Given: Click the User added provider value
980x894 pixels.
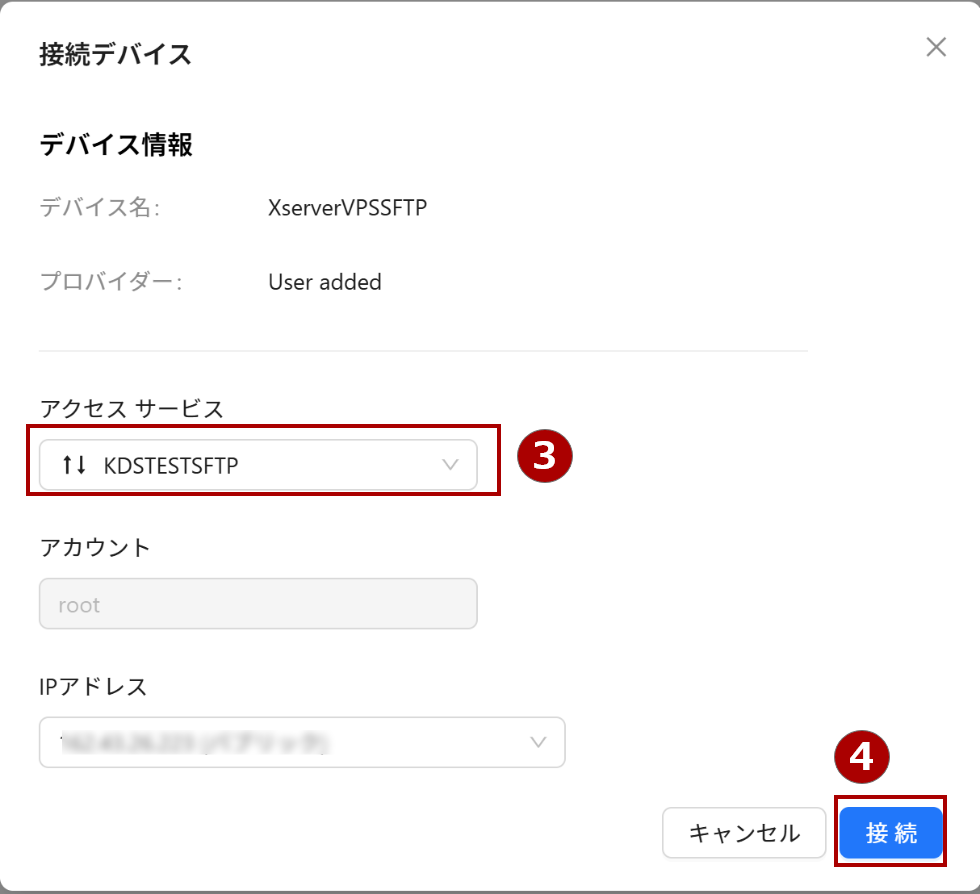Looking at the screenshot, I should coord(325,282).
